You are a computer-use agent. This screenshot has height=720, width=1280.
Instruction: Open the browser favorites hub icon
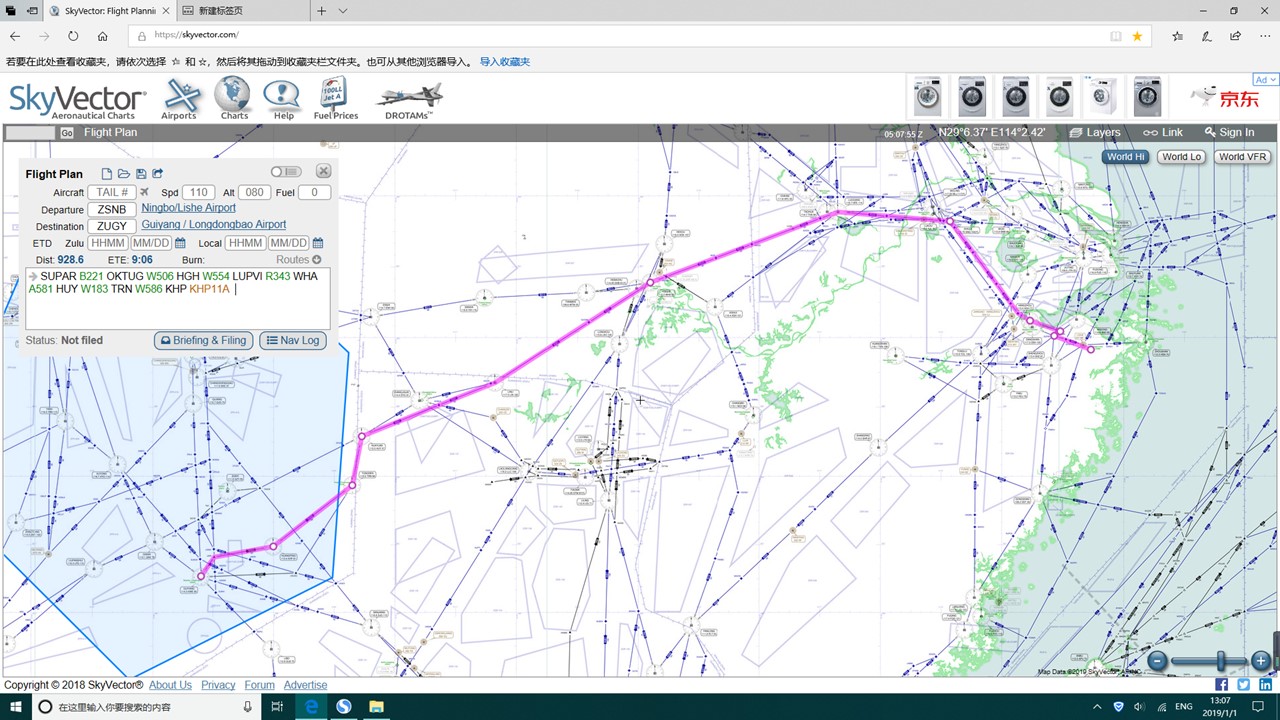[x=1178, y=36]
